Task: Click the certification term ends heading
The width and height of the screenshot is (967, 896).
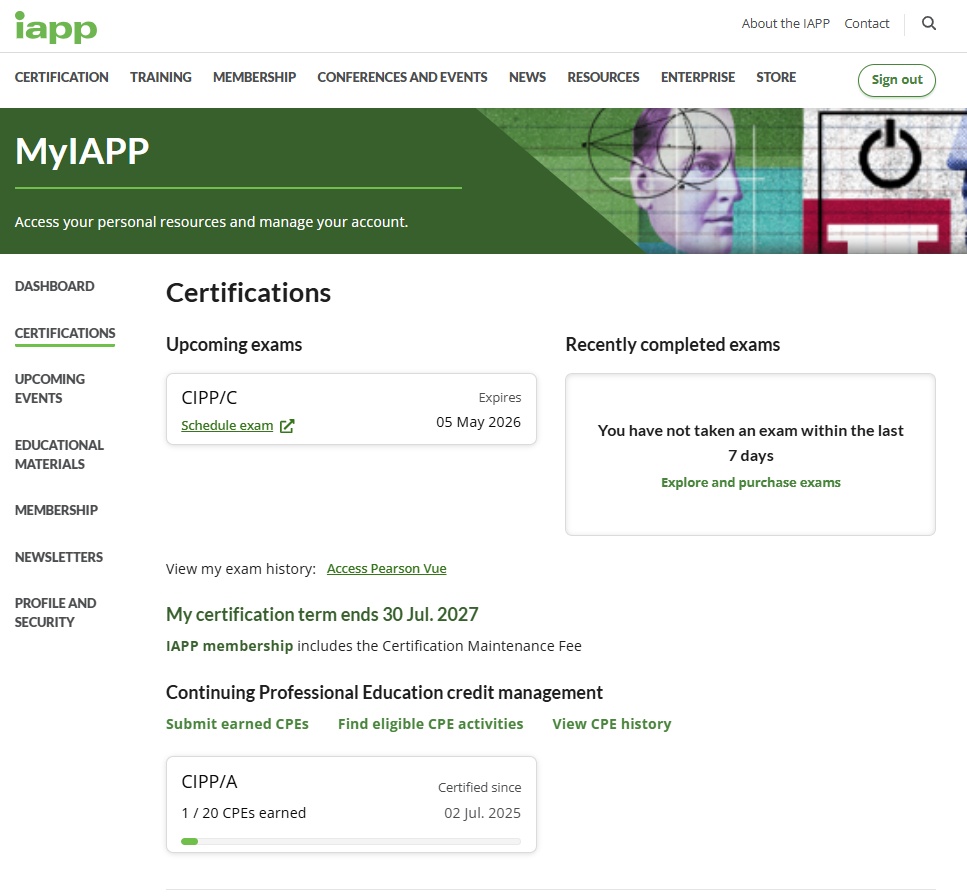Action: pos(322,615)
